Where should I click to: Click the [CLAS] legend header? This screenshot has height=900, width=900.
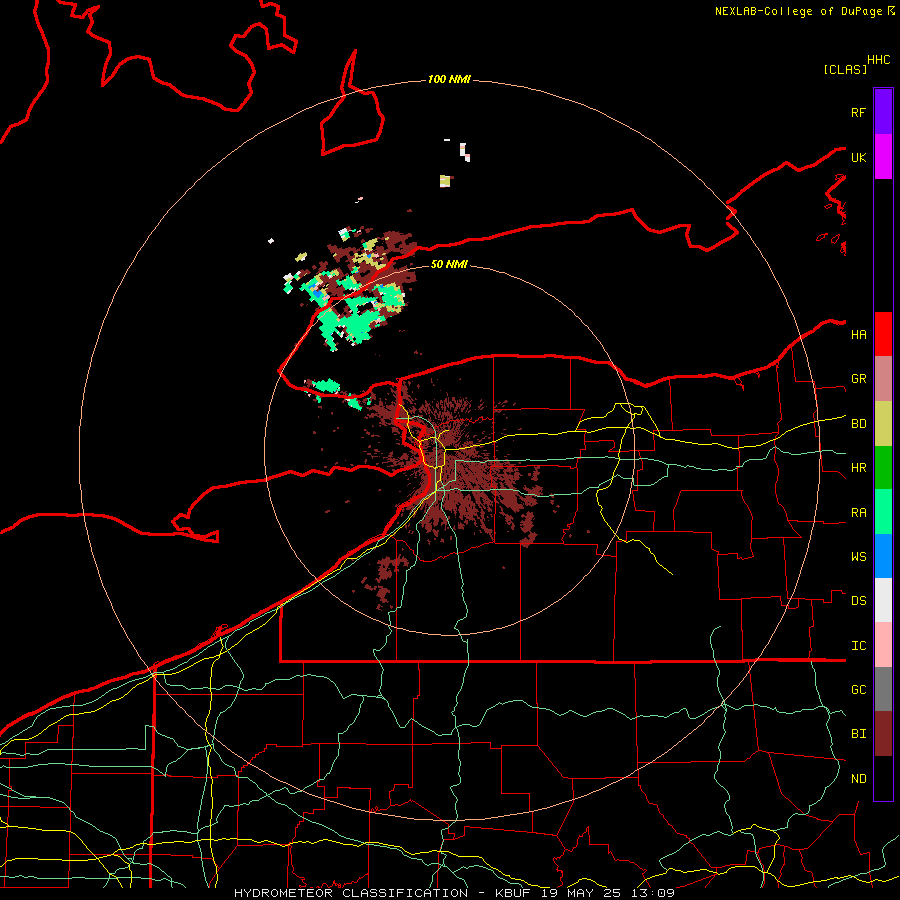click(845, 70)
